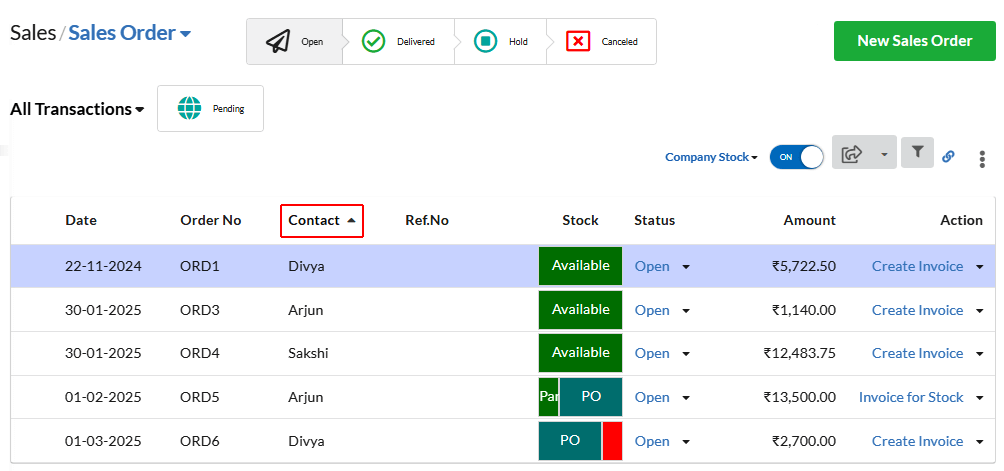Select order number ORD3

(x=200, y=310)
